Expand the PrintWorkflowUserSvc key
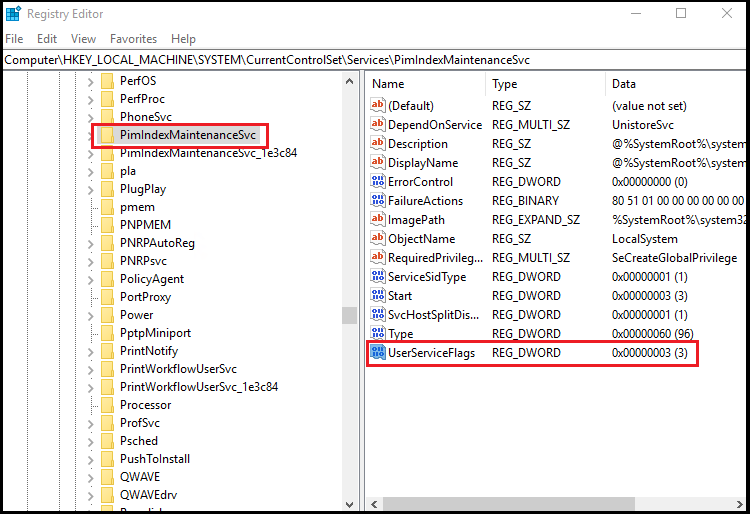Viewport: 750px width, 514px height. coord(90,370)
